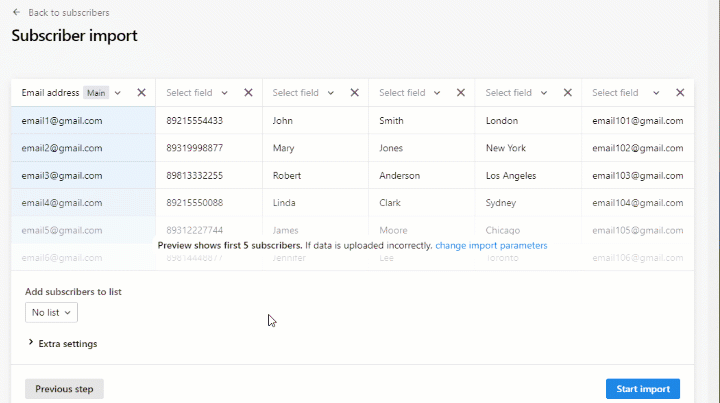720x403 pixels.
Task: Remove the phone numbers column
Action: coord(248,93)
